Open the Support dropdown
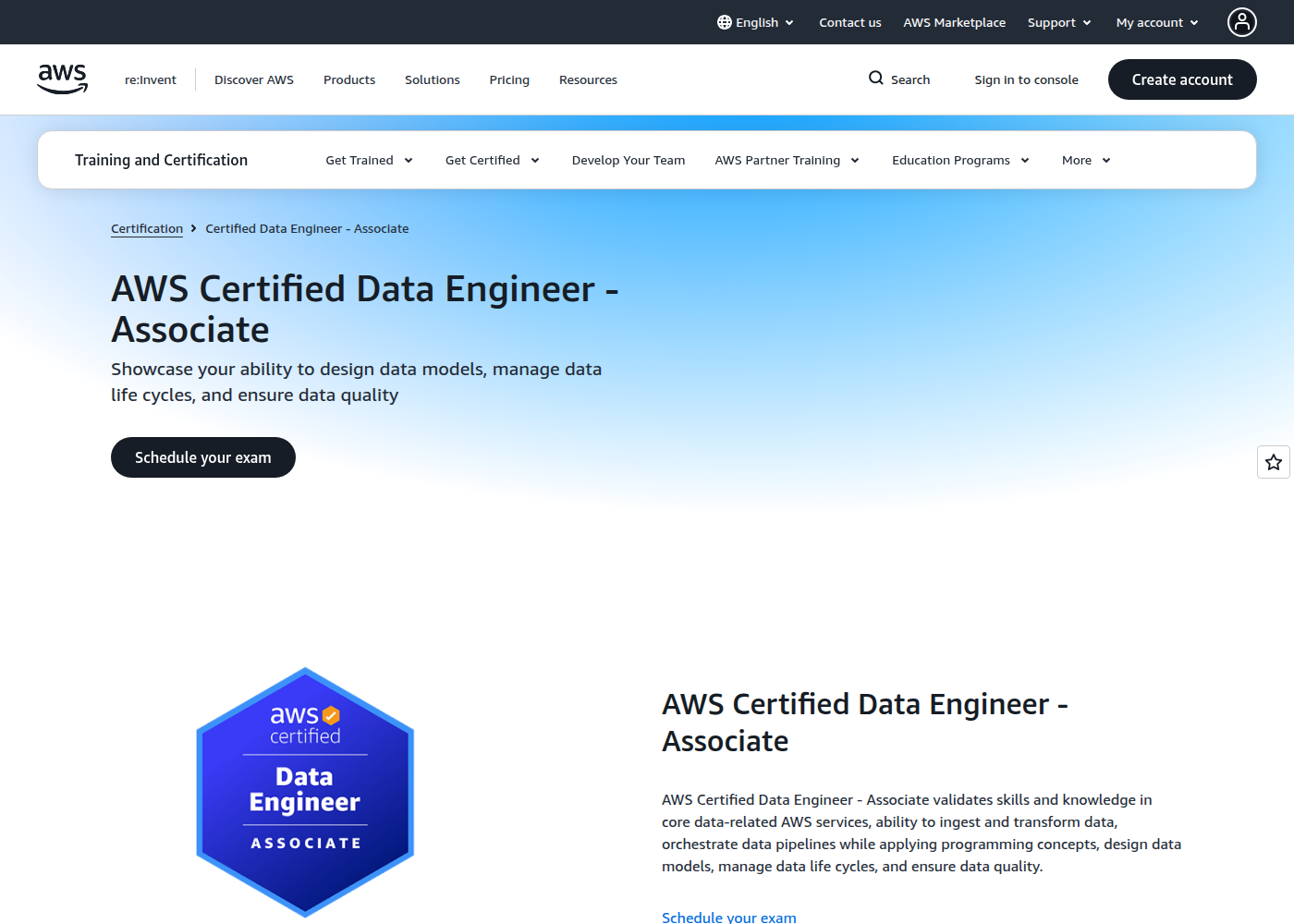This screenshot has height=924, width=1294. coord(1059,22)
